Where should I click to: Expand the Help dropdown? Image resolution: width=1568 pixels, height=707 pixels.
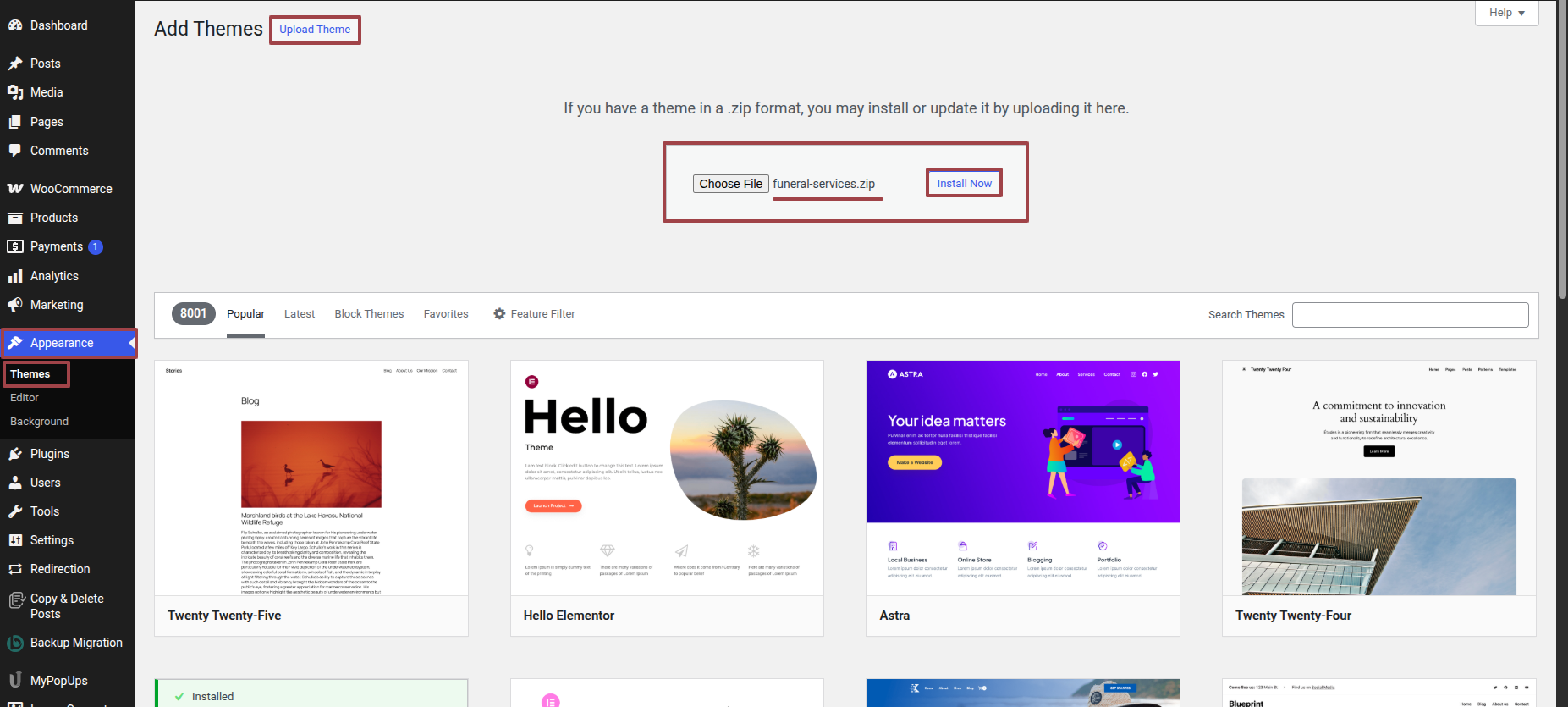[1506, 13]
